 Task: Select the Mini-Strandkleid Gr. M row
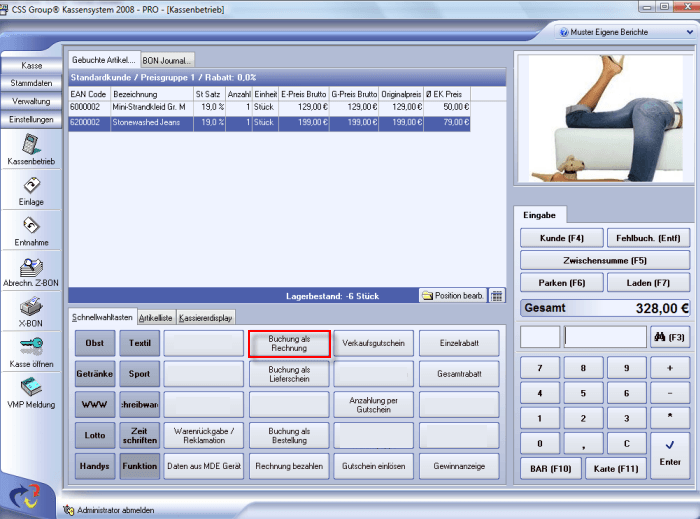pyautogui.click(x=269, y=108)
